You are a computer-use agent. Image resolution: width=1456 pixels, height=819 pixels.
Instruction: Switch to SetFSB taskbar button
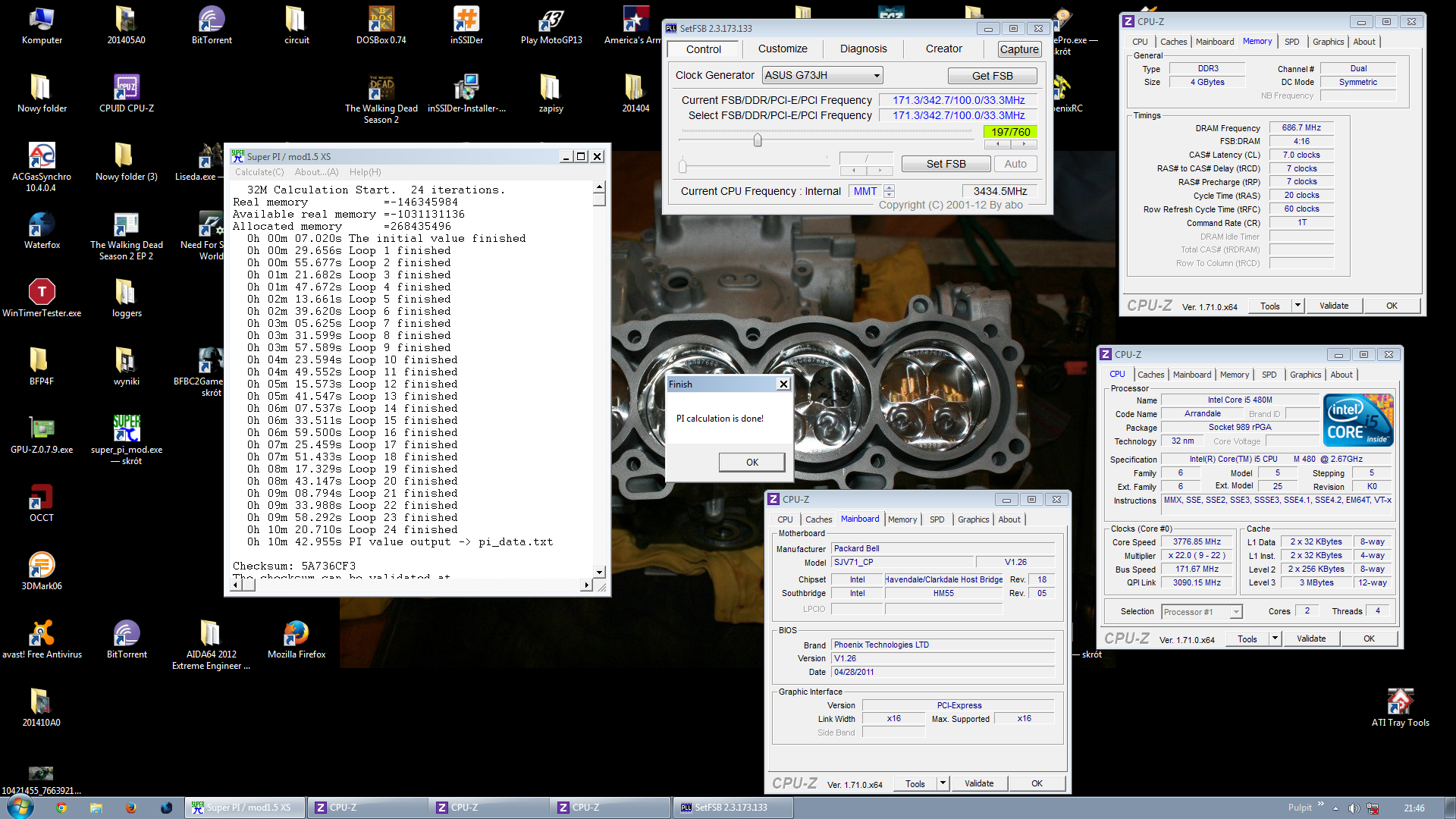pos(732,808)
